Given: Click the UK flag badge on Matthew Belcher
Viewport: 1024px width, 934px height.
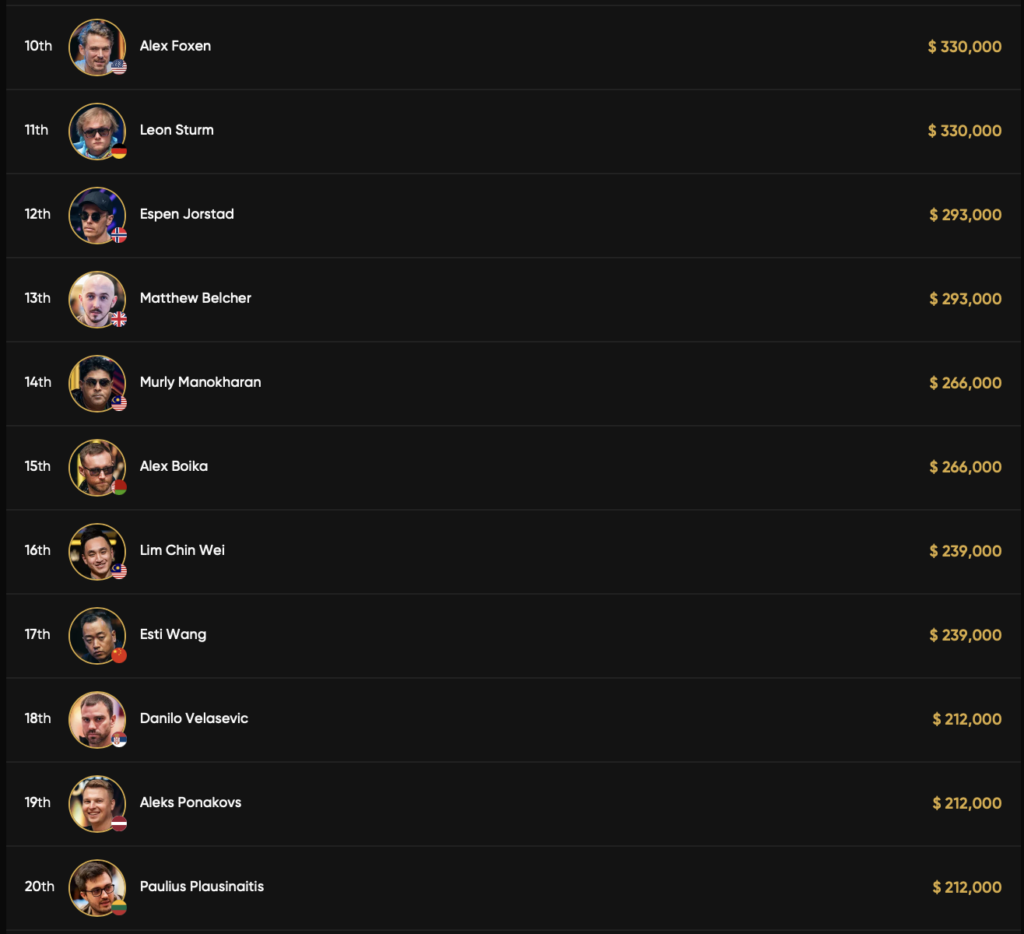Looking at the screenshot, I should [x=119, y=319].
